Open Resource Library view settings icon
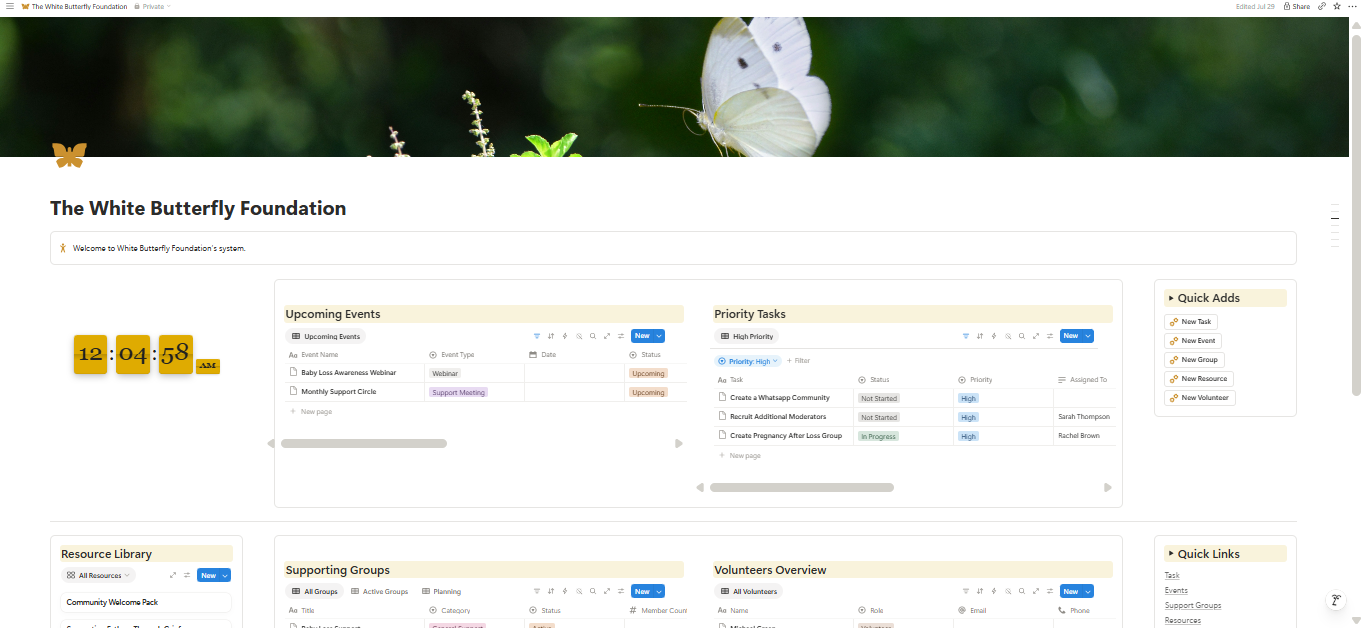The height and width of the screenshot is (628, 1363). tap(187, 575)
